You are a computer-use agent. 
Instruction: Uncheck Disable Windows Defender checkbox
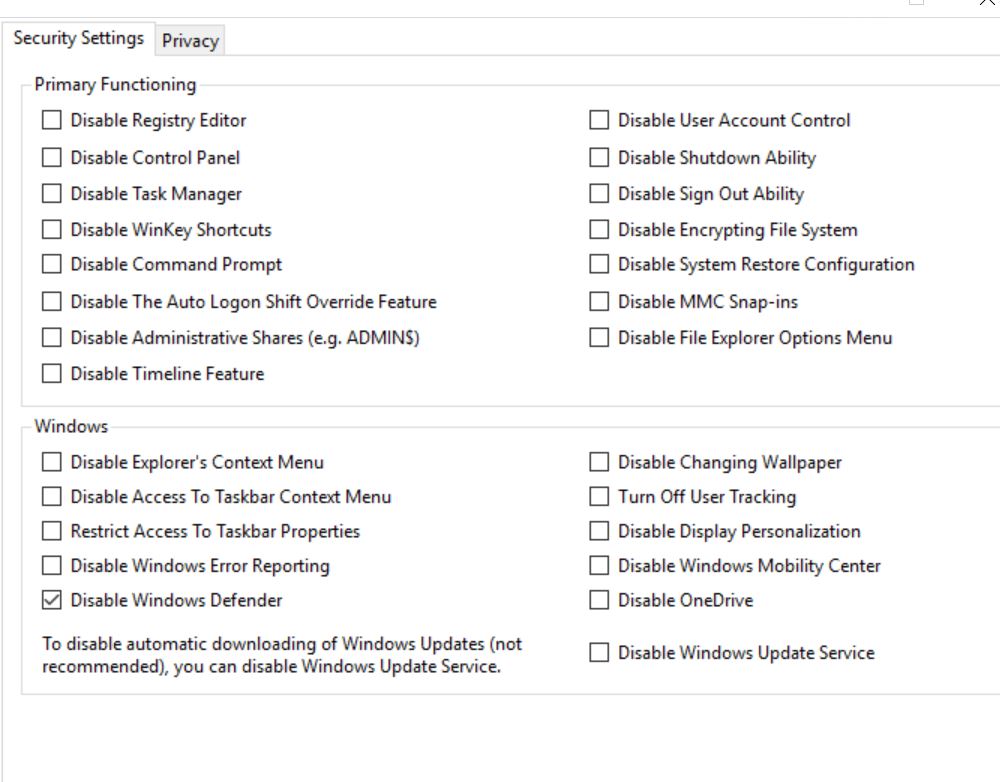point(51,601)
